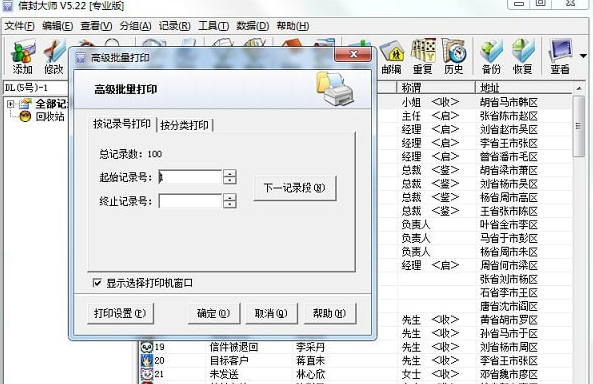Viewport: 593px width, 384px height.
Task: Click the 终止记录号 input field
Action: 190,201
